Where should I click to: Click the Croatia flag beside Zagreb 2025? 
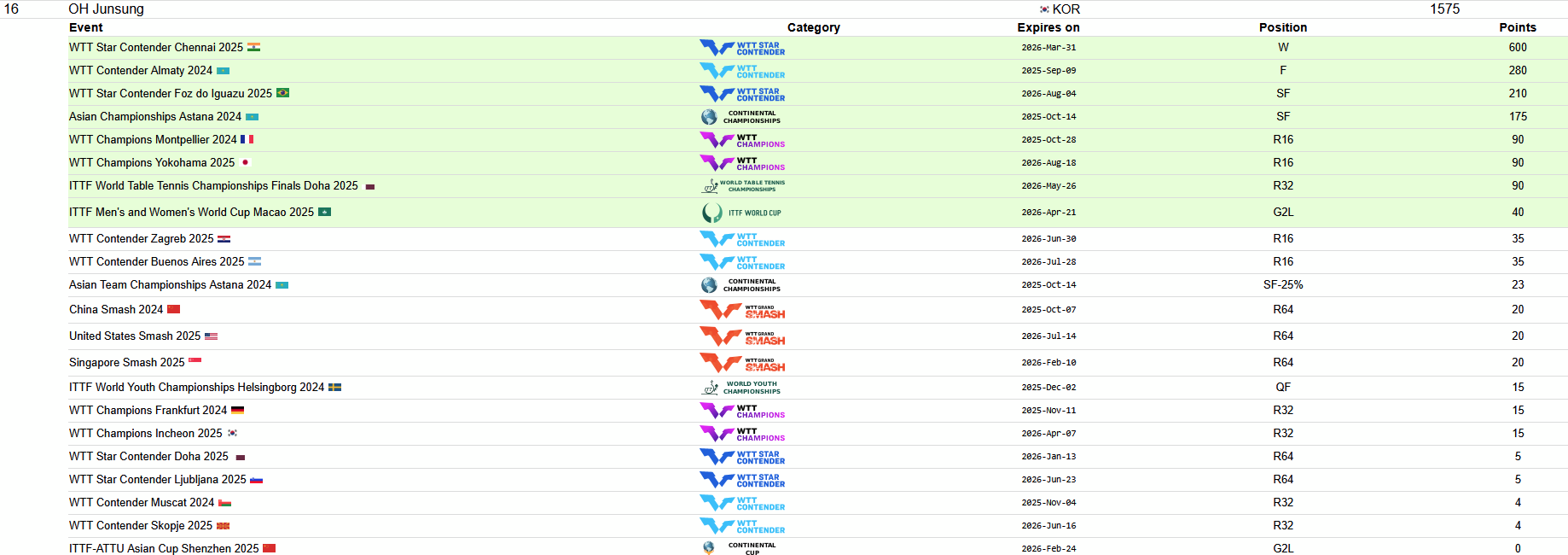tap(224, 239)
